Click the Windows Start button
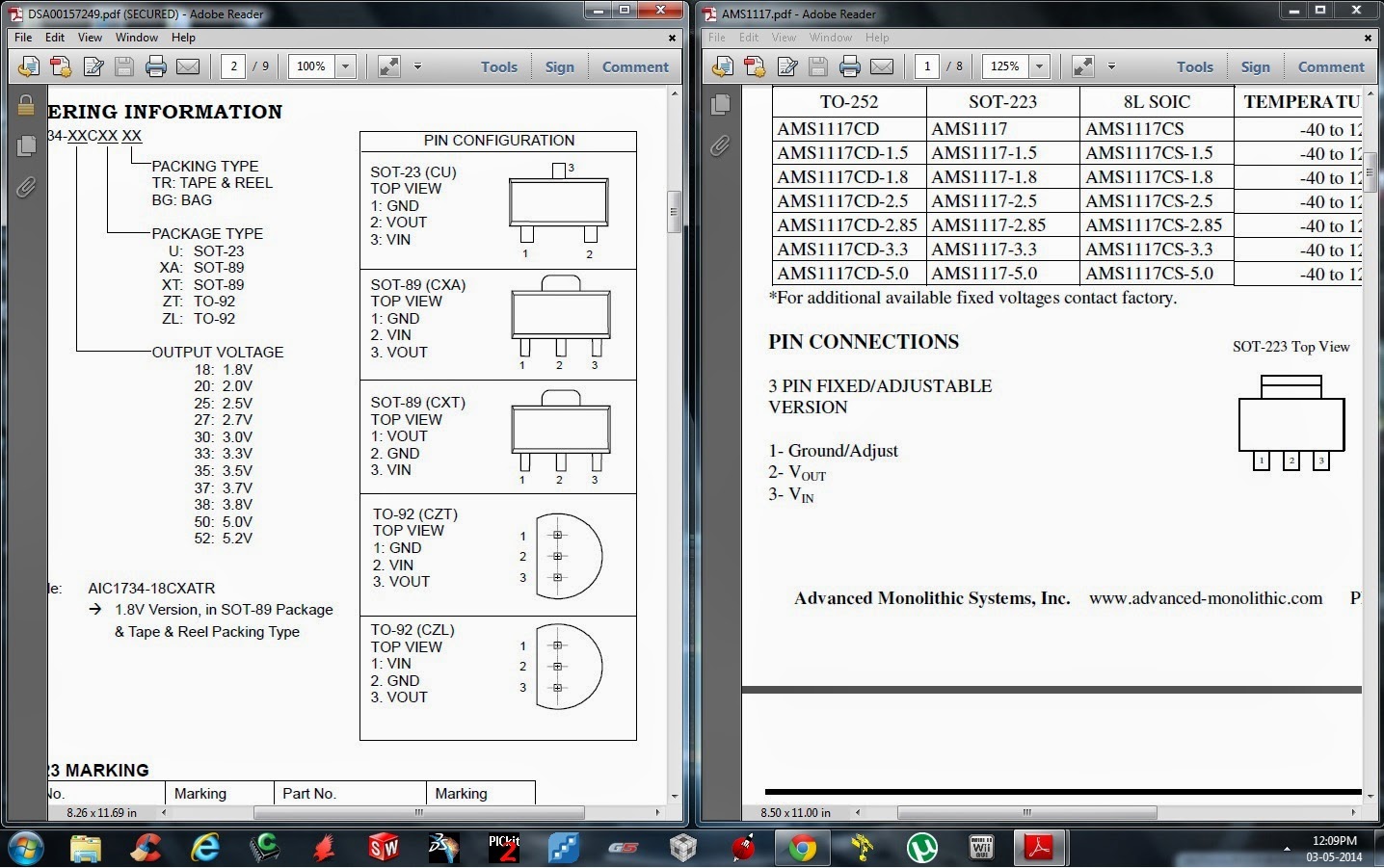The width and height of the screenshot is (1384, 868). tap(26, 848)
